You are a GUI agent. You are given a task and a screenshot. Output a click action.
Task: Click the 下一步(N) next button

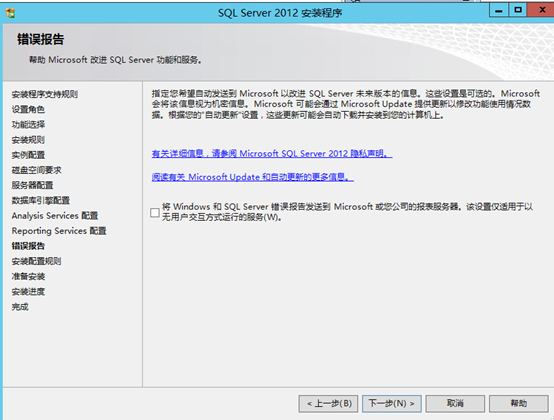[391, 403]
